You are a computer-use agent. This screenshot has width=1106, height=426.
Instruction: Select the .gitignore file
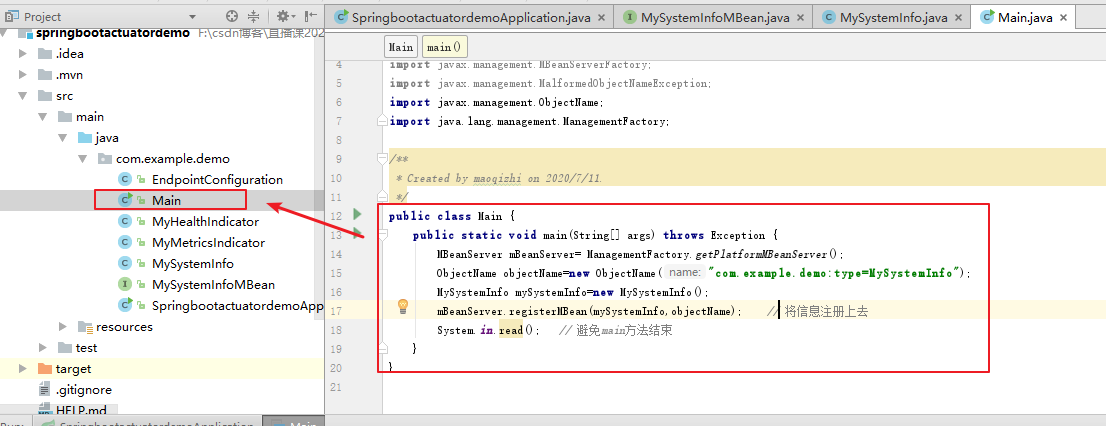83,389
